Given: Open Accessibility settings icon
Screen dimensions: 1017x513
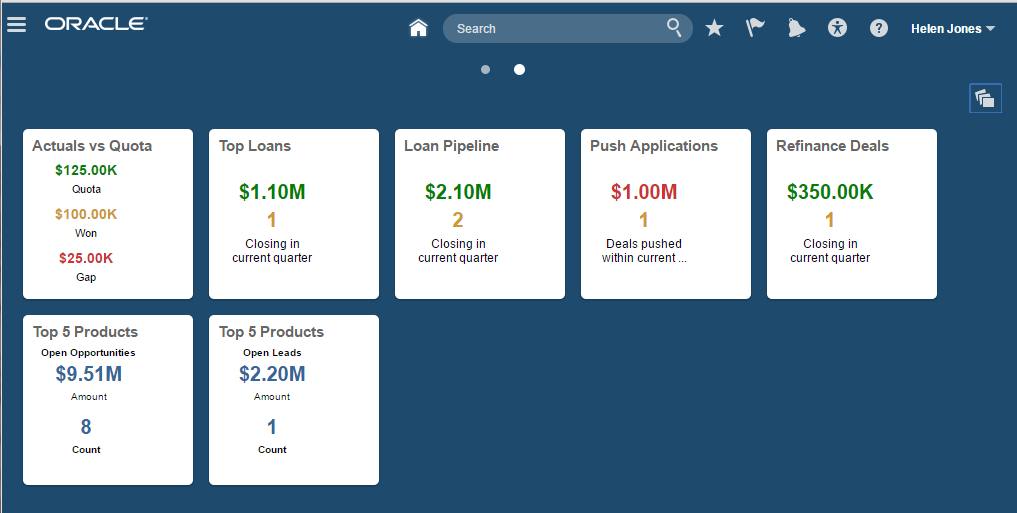Looking at the screenshot, I should point(838,28).
